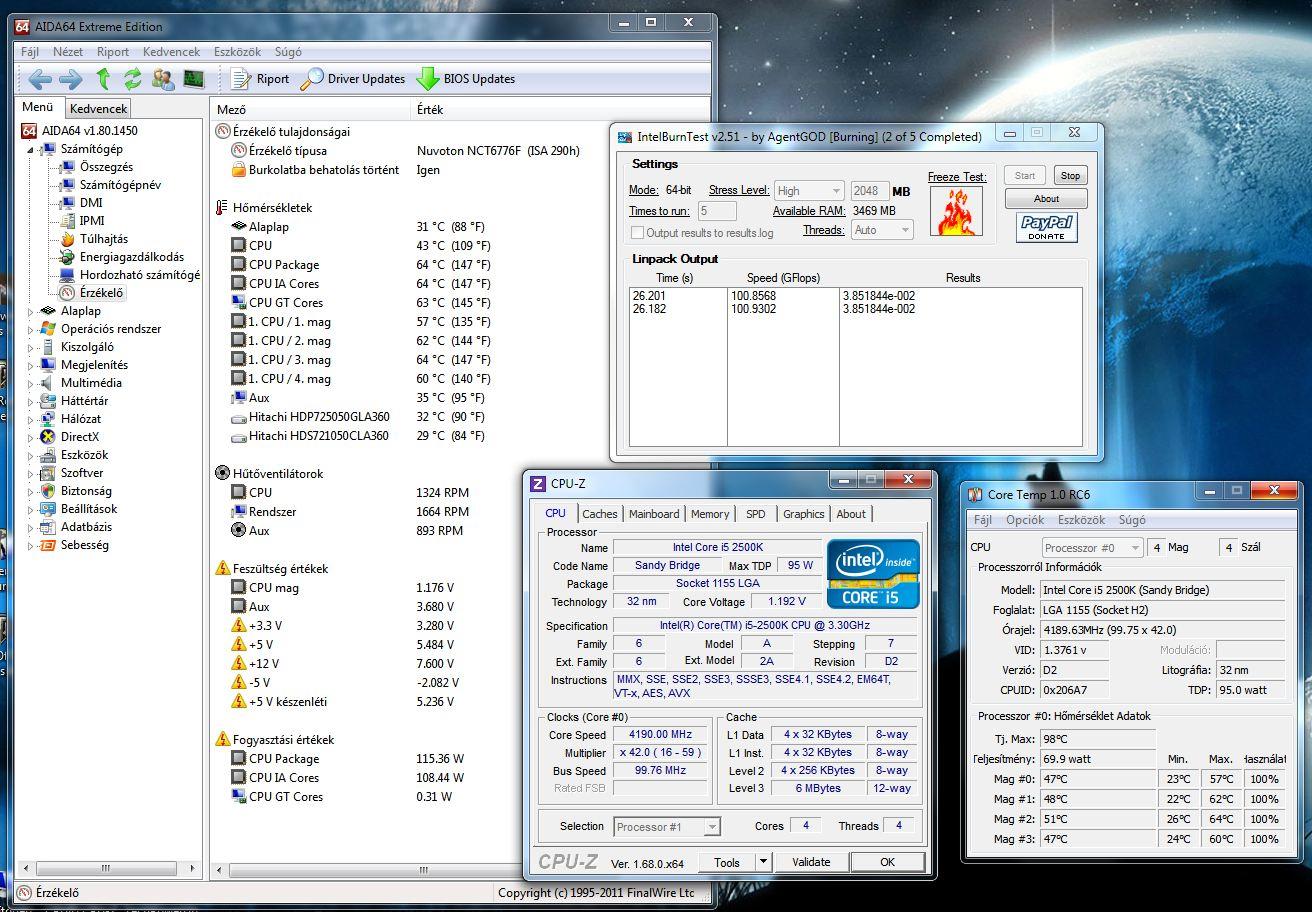1312x912 pixels.
Task: Click the monitor graph icon in AIDA64 toolbar
Action: click(194, 79)
